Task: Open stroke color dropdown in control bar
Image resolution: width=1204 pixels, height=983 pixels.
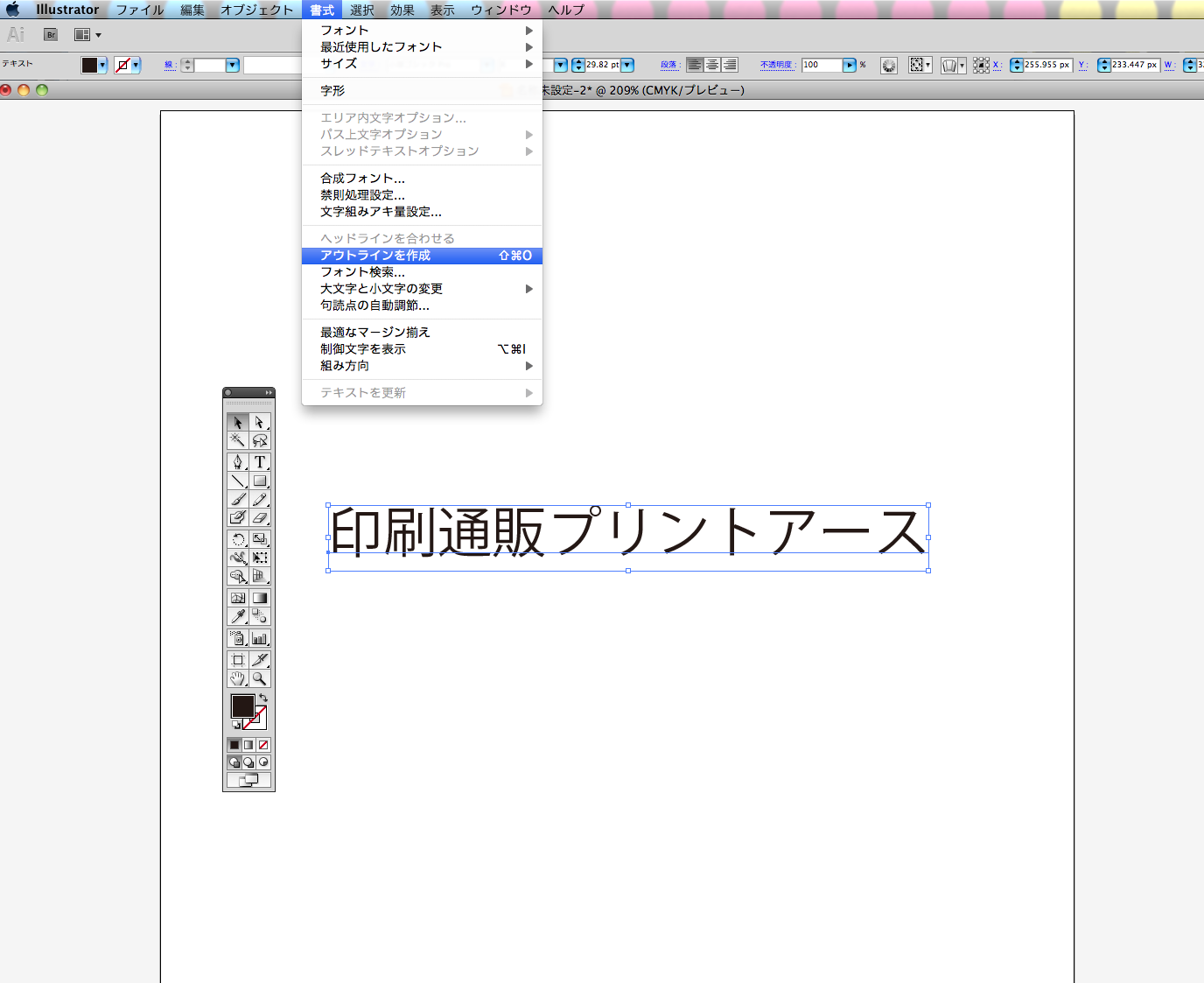Action: point(136,65)
